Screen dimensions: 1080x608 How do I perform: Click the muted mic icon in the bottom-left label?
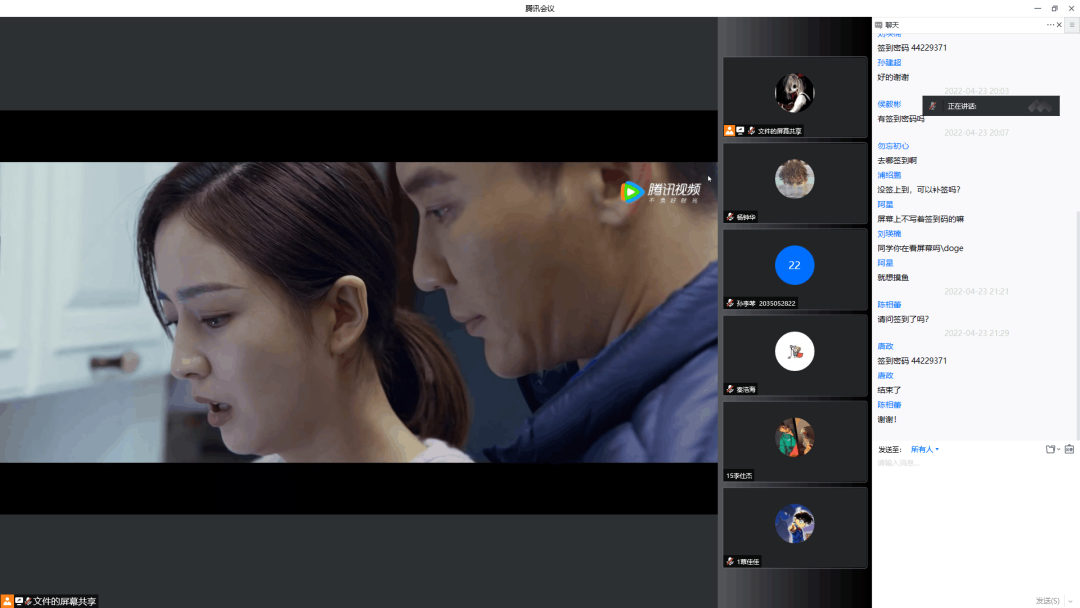[28, 601]
